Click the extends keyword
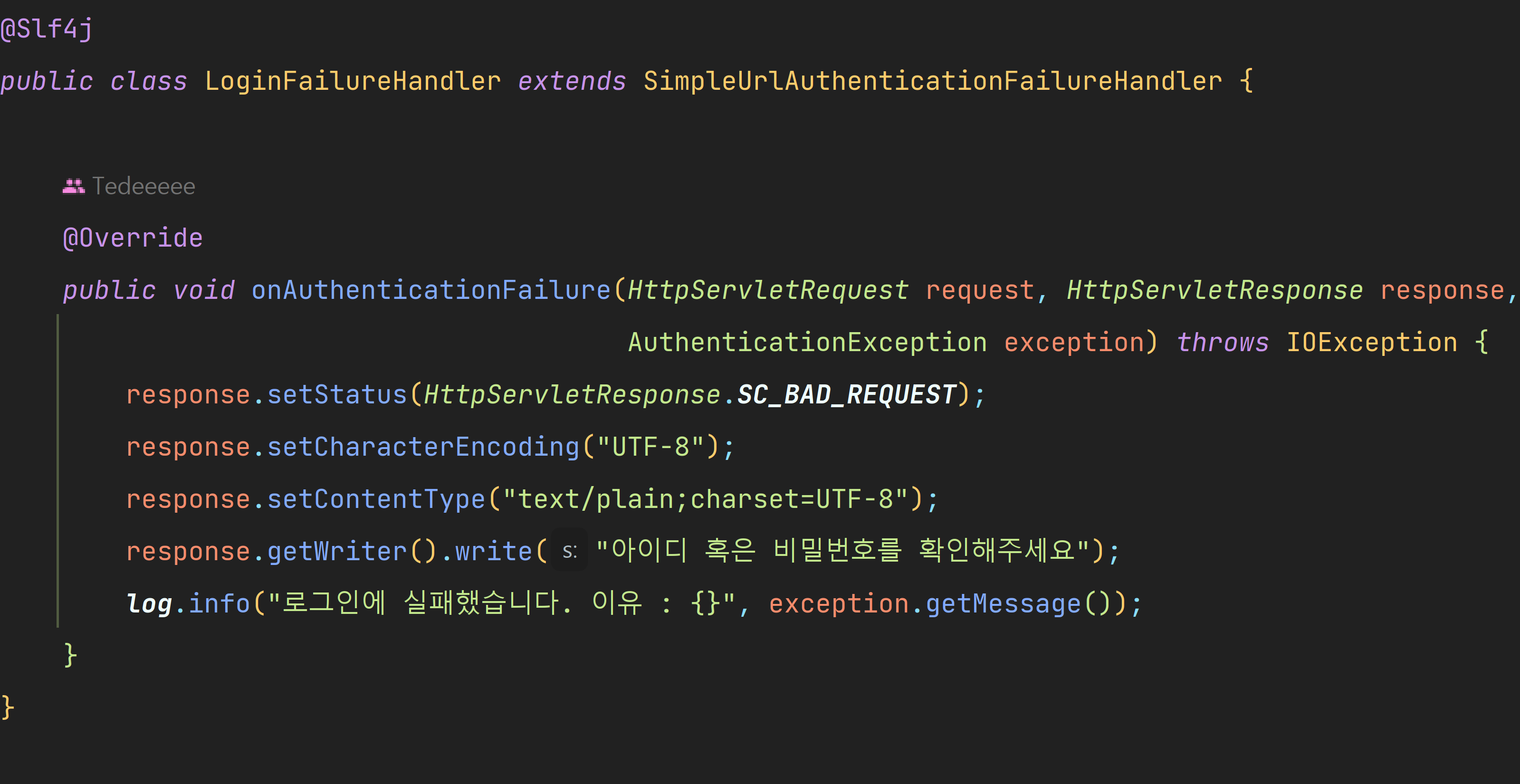Viewport: 1520px width, 784px height. [573, 81]
